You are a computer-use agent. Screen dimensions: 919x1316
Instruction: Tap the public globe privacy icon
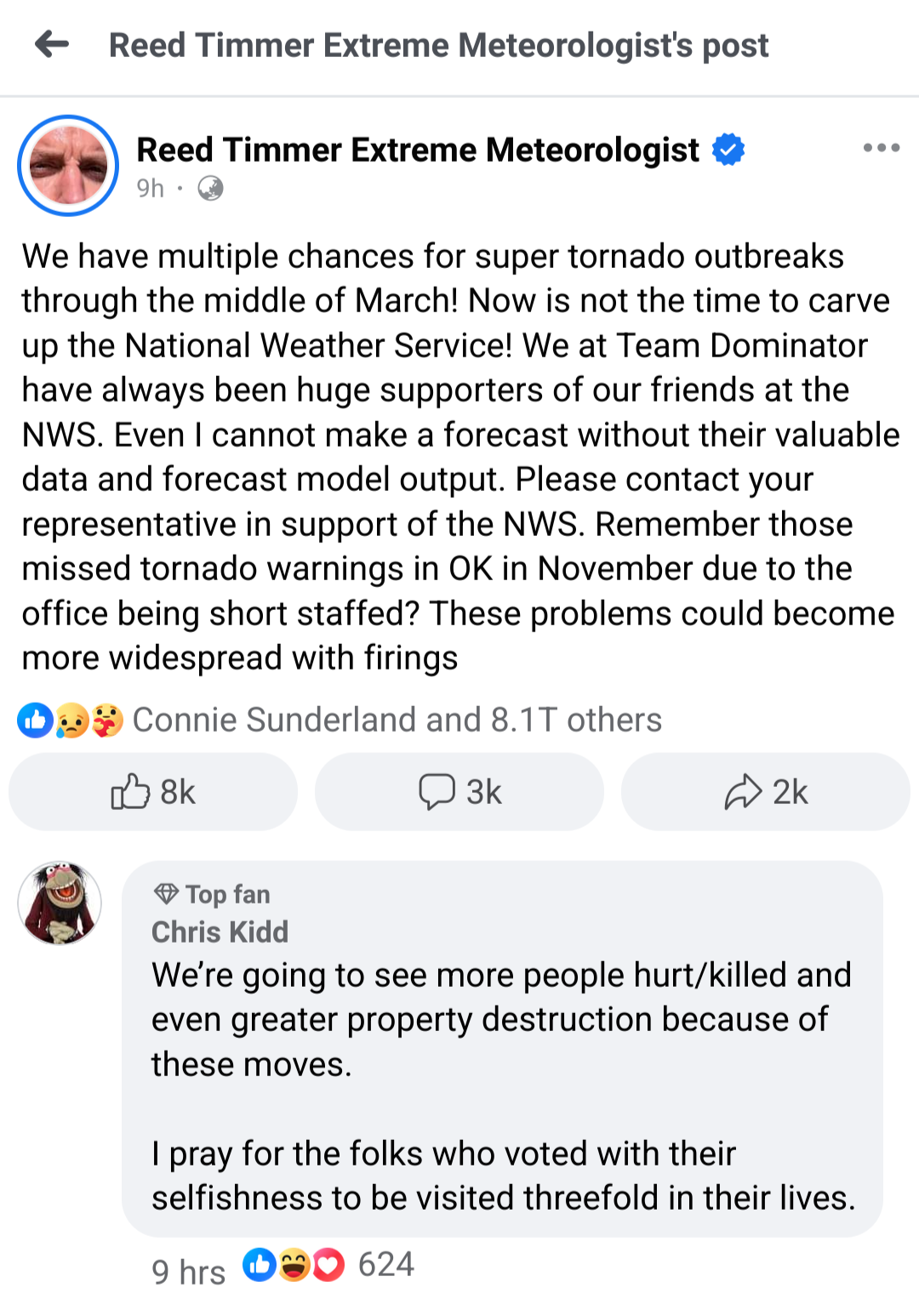pos(210,188)
